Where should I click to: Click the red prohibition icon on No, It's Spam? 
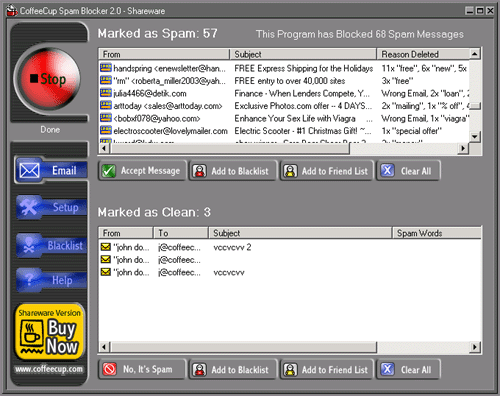[109, 369]
